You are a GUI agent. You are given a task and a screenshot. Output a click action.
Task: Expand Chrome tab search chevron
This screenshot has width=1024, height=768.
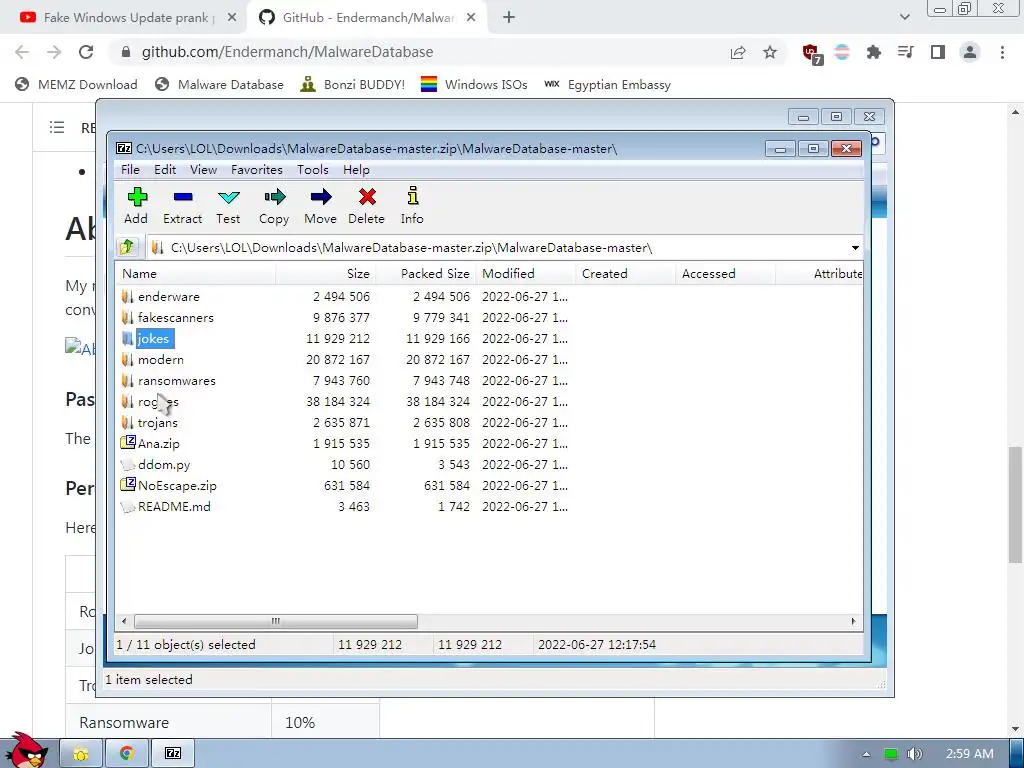click(x=904, y=17)
